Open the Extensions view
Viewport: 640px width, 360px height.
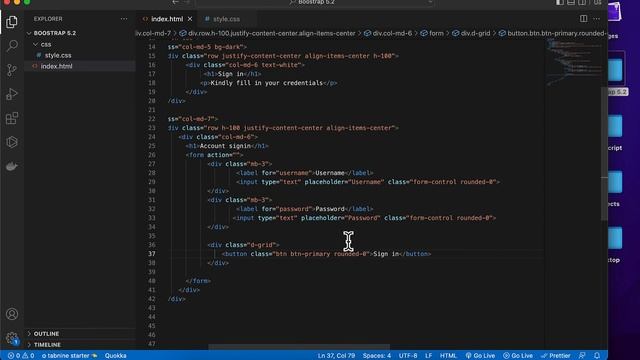click(12, 118)
